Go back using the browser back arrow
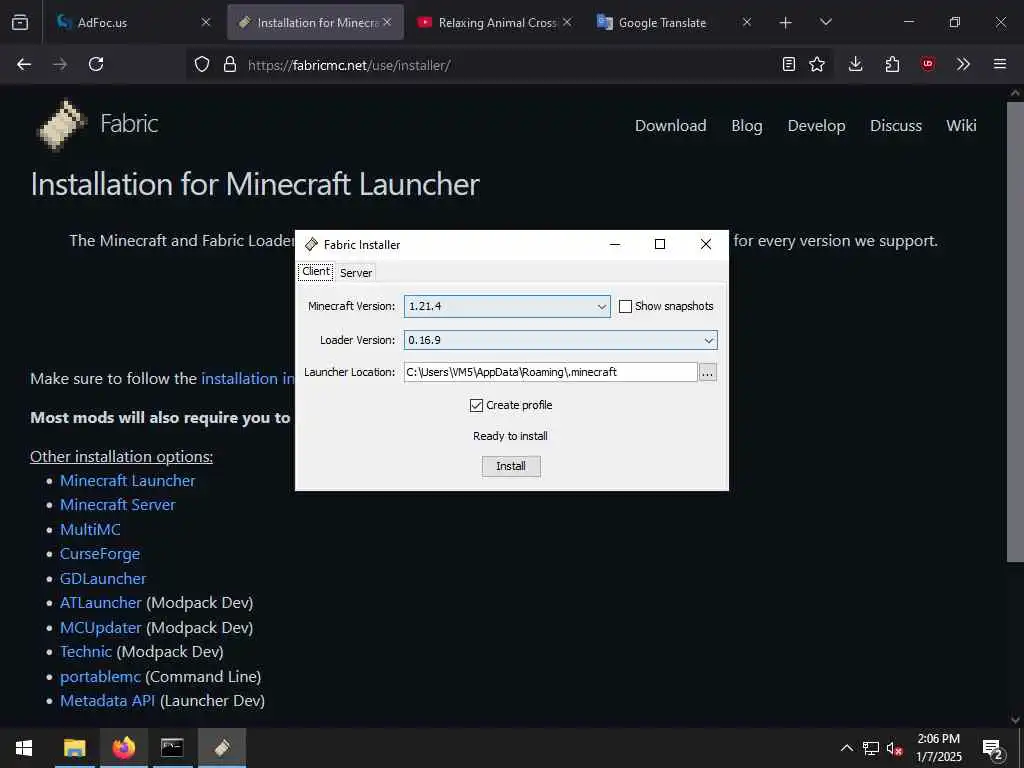This screenshot has height=768, width=1024. point(24,64)
